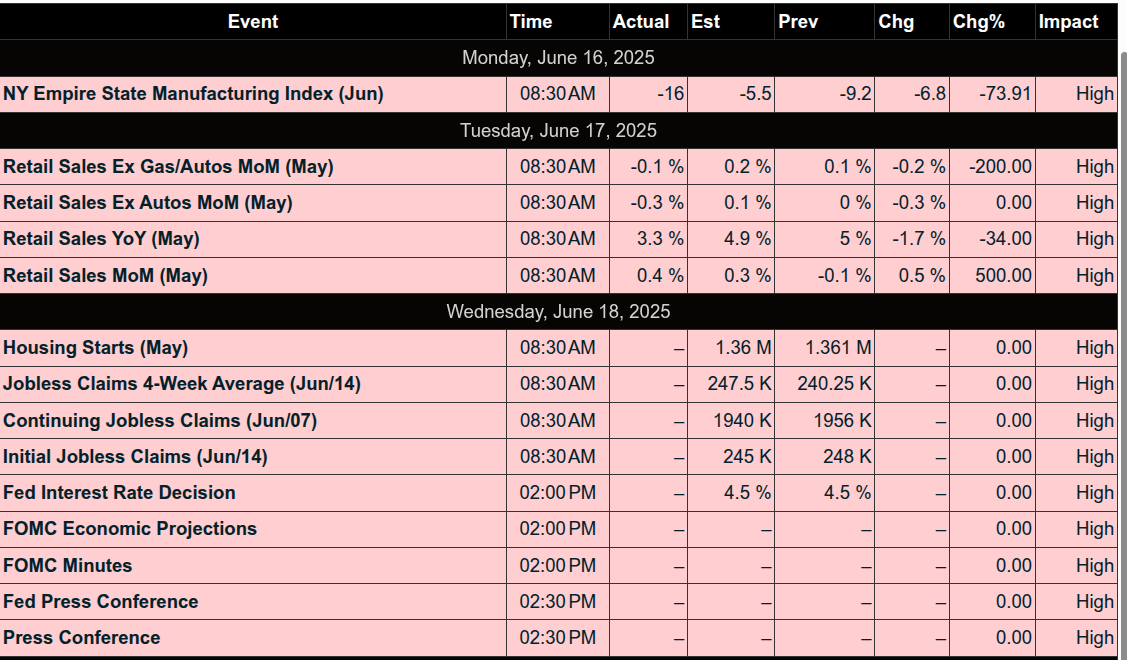Open NY Empire State Manufacturing Index event
1127x660 pixels.
(x=193, y=94)
